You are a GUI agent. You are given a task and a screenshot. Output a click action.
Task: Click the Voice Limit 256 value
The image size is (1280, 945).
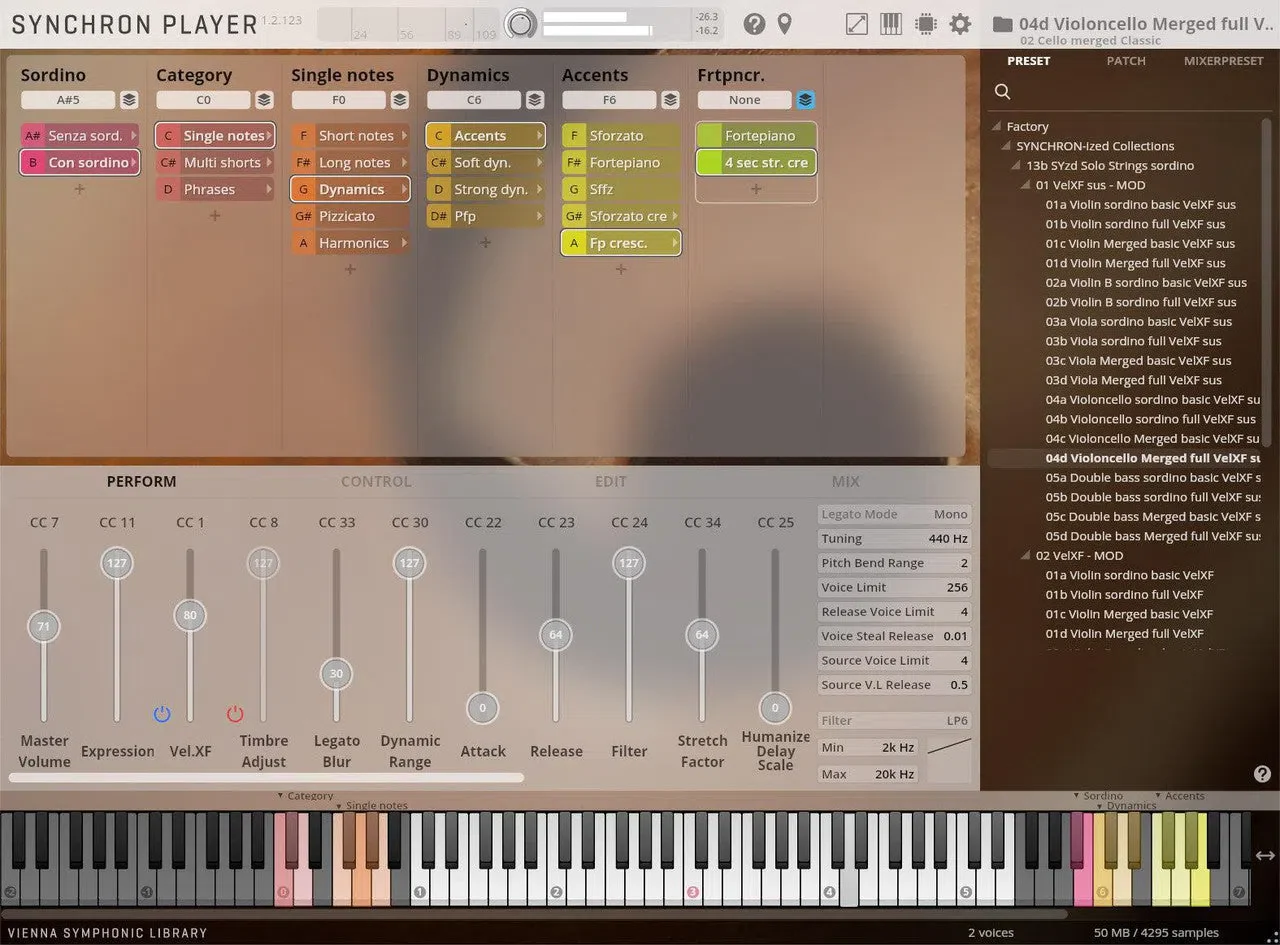(x=957, y=588)
